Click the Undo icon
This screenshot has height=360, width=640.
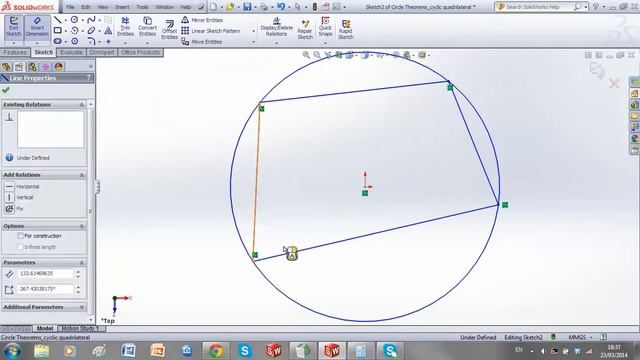[281, 7]
